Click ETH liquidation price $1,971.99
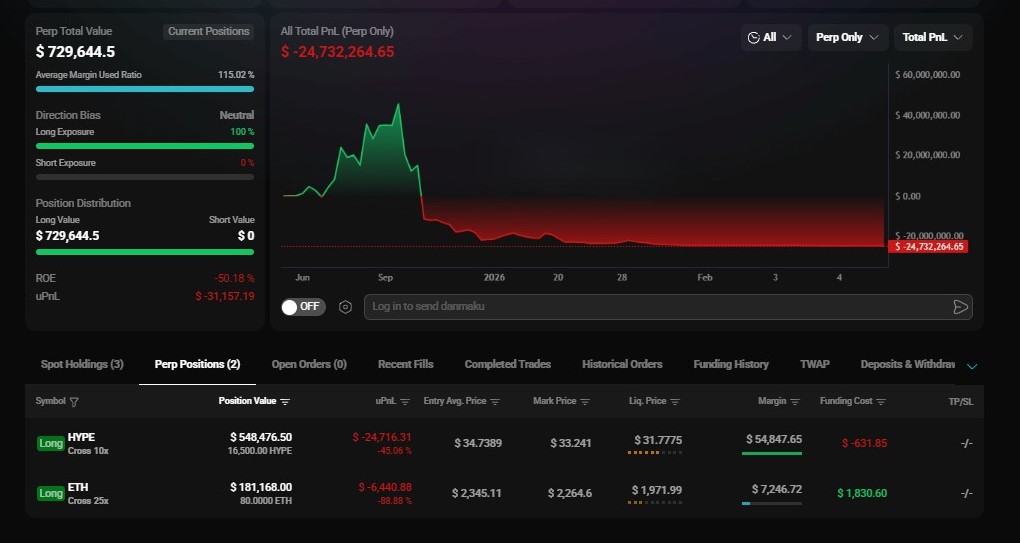This screenshot has height=543, width=1020. 657,490
